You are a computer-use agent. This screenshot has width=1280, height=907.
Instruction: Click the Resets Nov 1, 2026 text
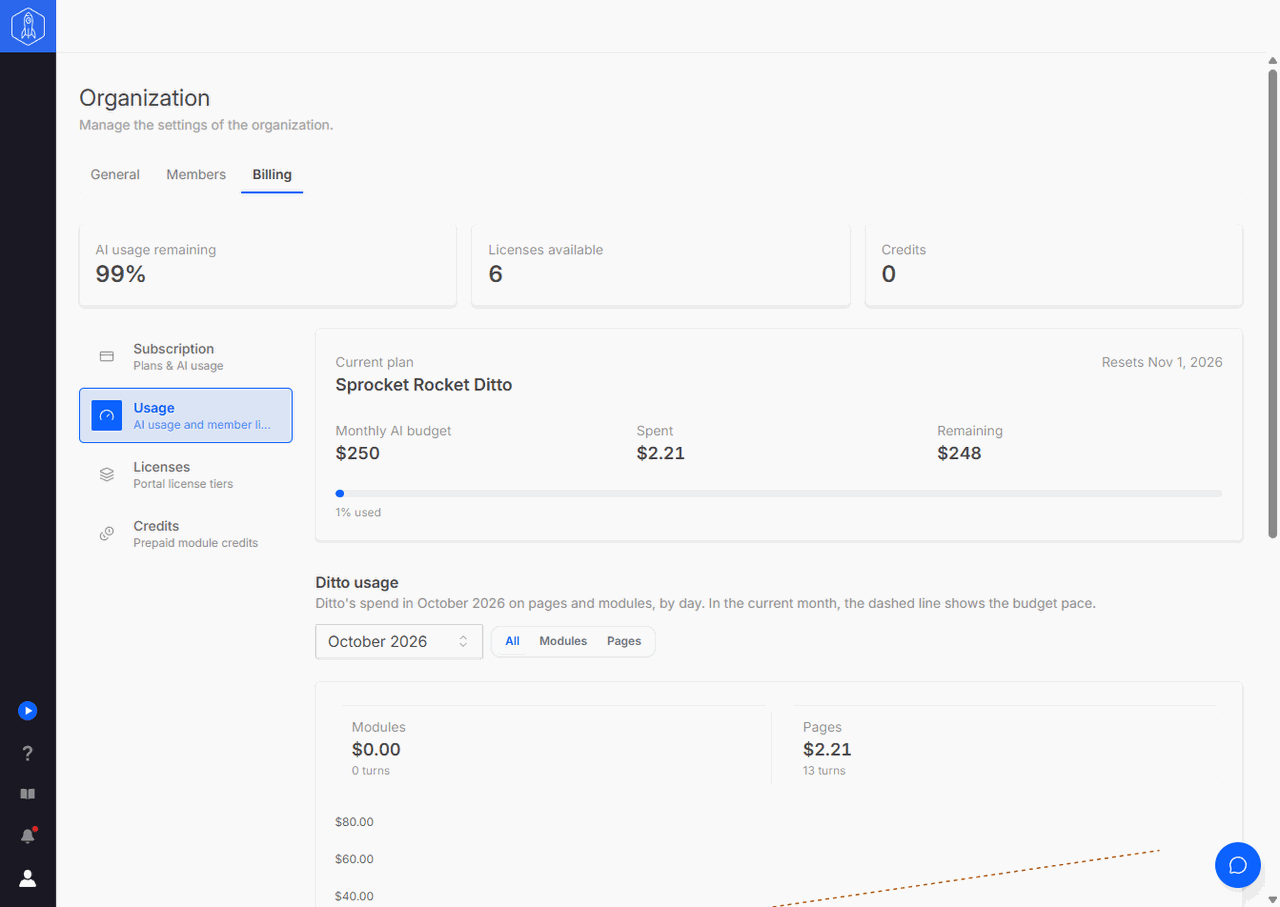pyautogui.click(x=1162, y=362)
